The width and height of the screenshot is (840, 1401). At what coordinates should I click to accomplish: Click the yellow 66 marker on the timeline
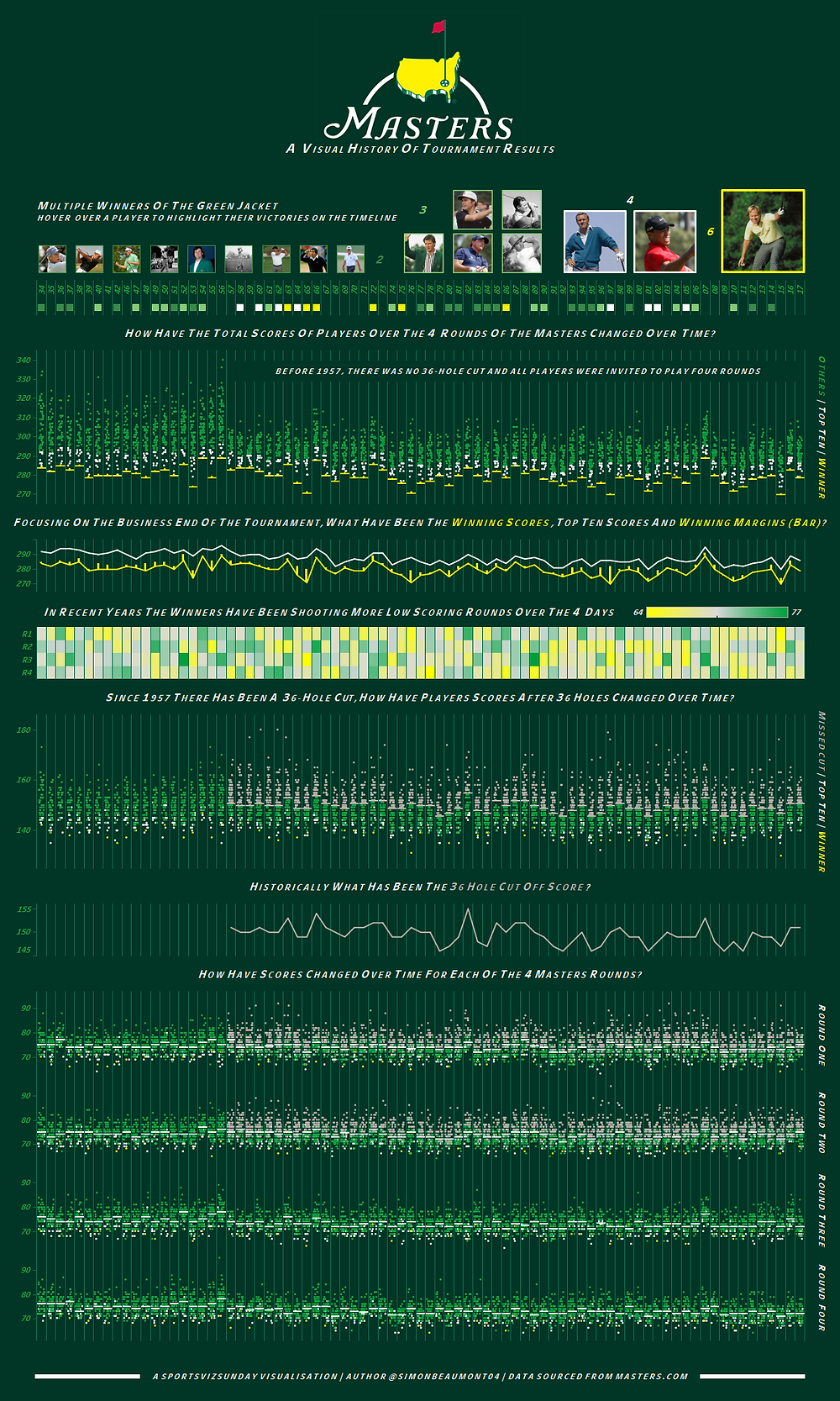[316, 308]
